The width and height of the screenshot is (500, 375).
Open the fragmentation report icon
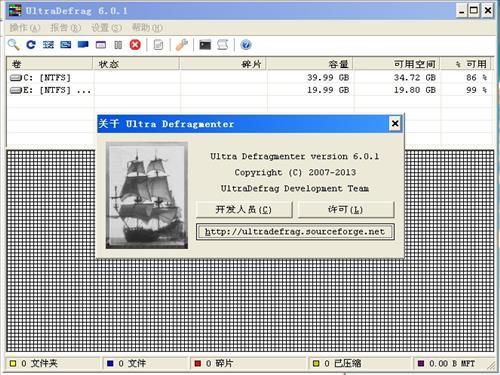pos(158,45)
